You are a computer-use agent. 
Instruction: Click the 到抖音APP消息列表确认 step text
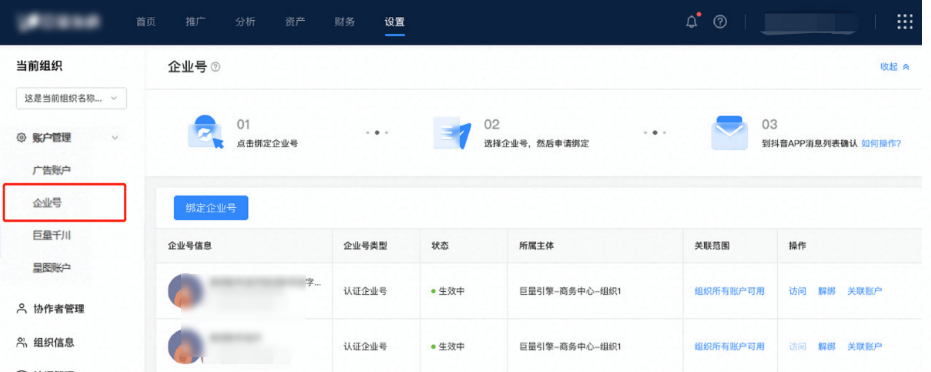pos(810,143)
